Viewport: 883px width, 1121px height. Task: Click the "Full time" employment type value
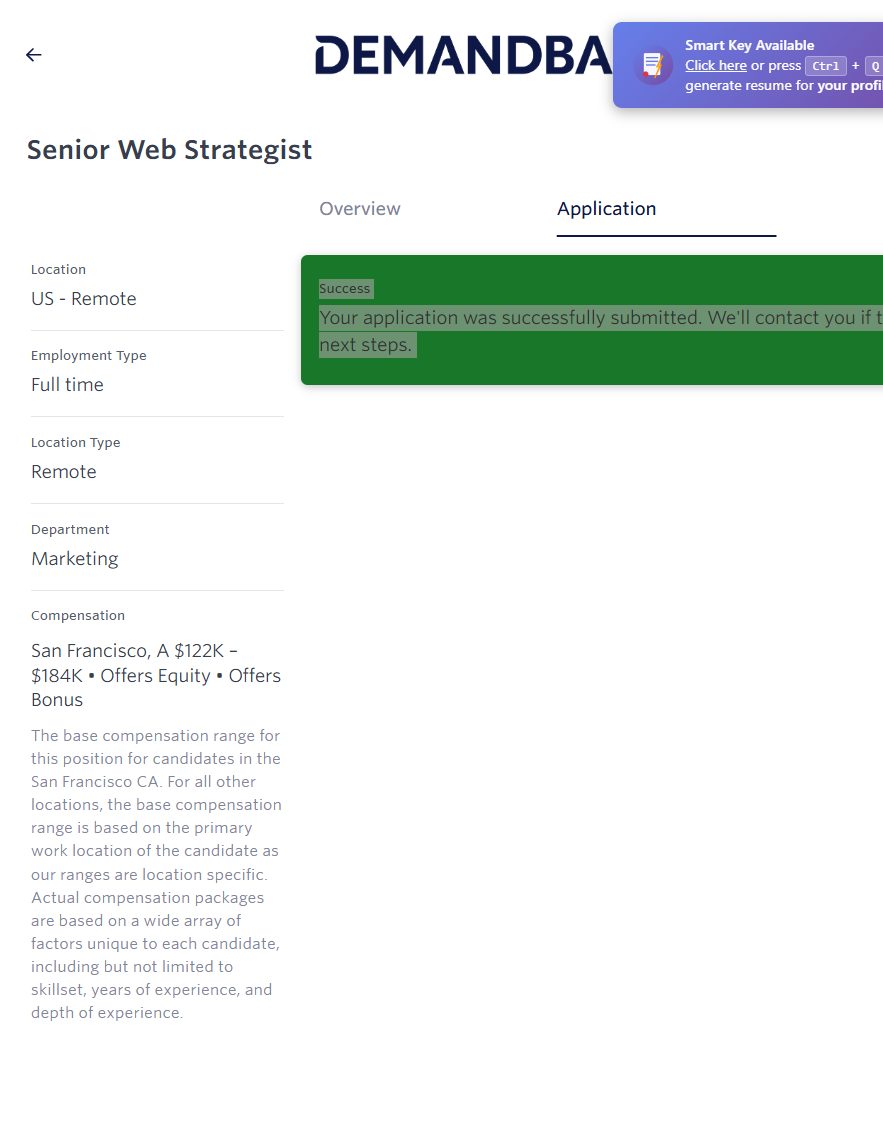click(67, 385)
